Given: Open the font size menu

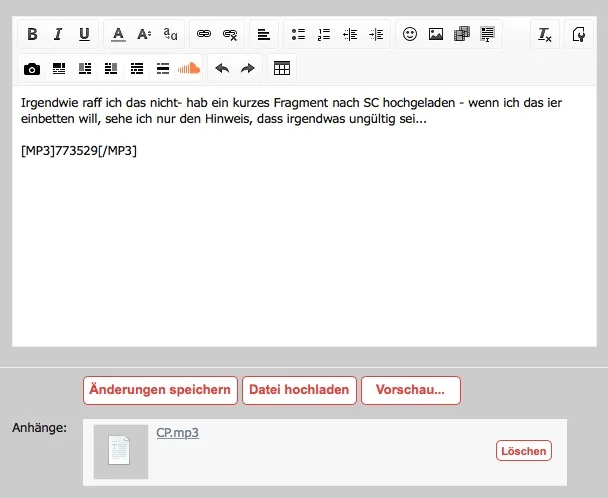Looking at the screenshot, I should coord(144,35).
